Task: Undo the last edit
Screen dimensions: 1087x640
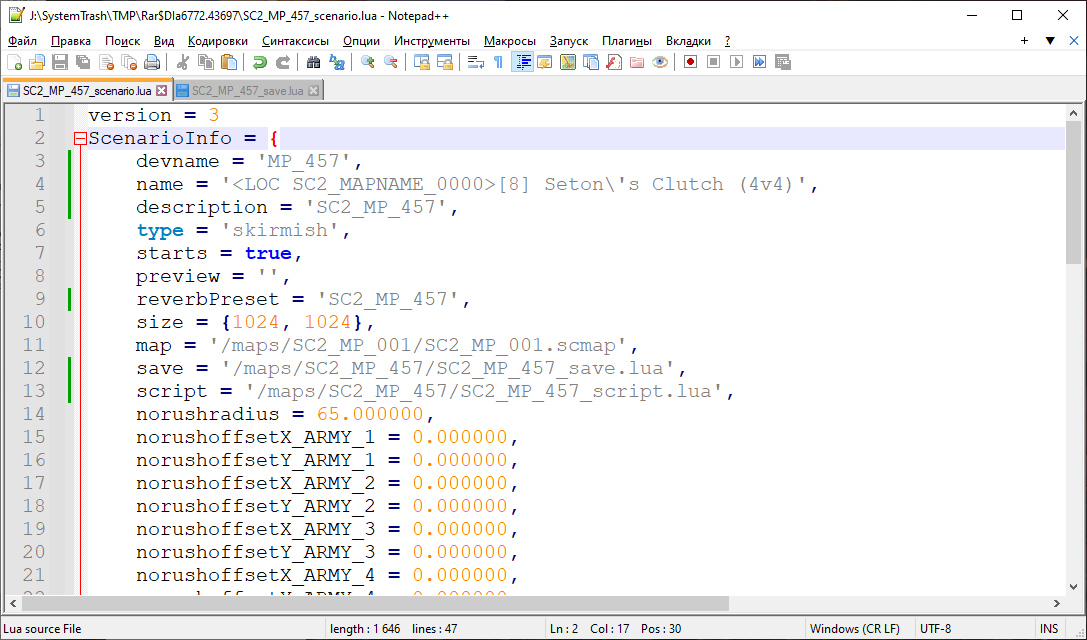Action: 260,62
